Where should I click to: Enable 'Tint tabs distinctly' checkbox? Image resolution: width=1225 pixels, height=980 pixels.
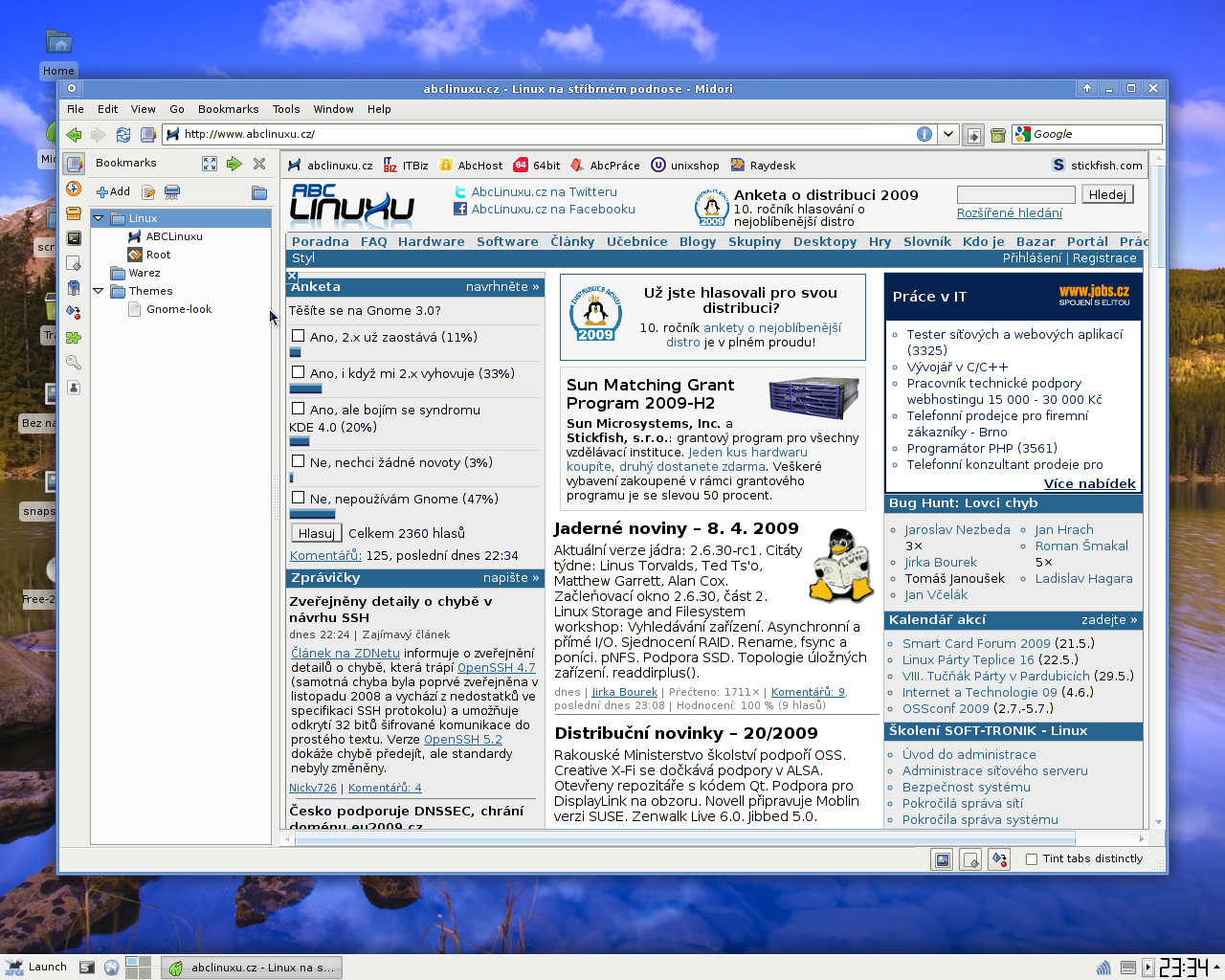1032,859
